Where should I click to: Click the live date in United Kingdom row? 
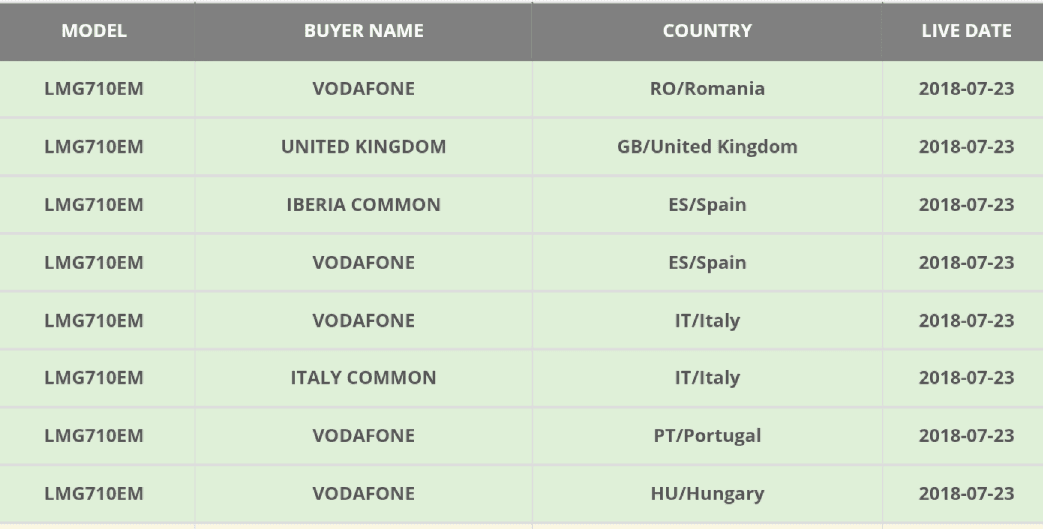(x=967, y=146)
